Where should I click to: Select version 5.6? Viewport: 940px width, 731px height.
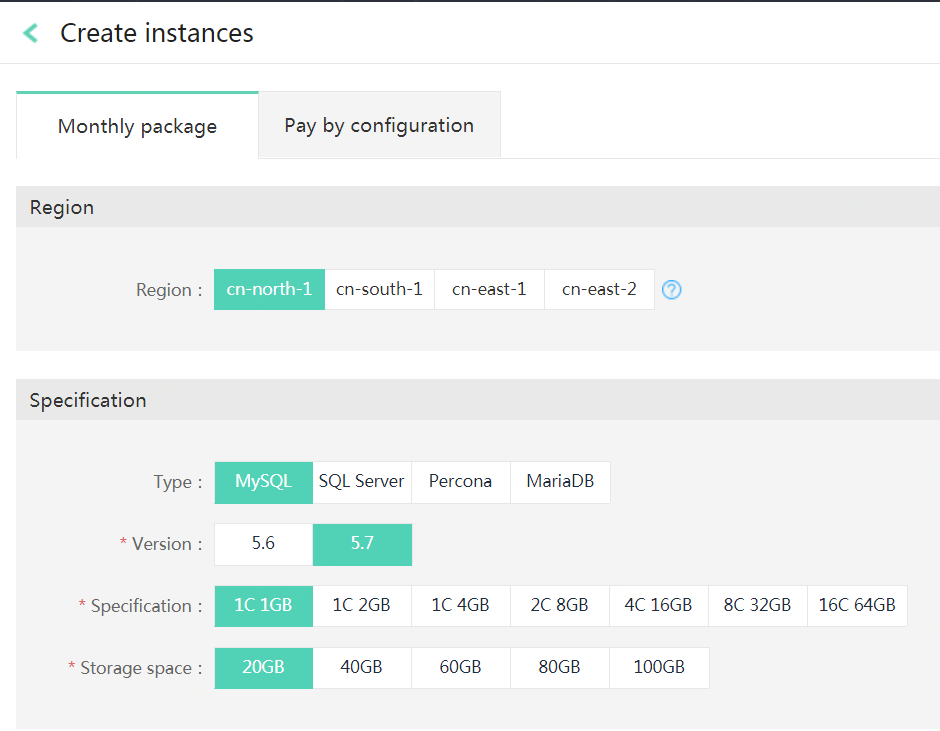264,545
